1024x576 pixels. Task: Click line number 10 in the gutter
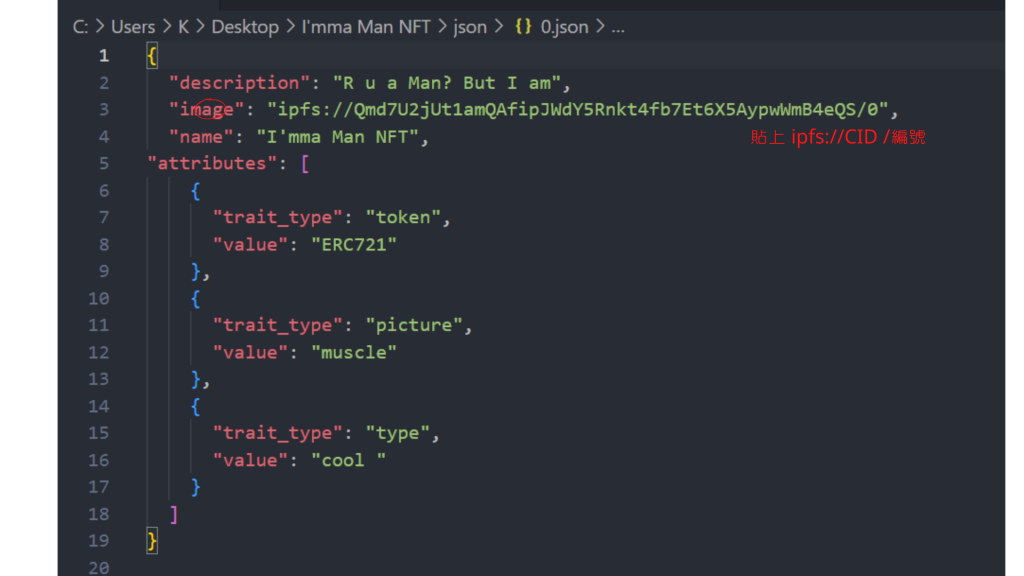click(99, 298)
